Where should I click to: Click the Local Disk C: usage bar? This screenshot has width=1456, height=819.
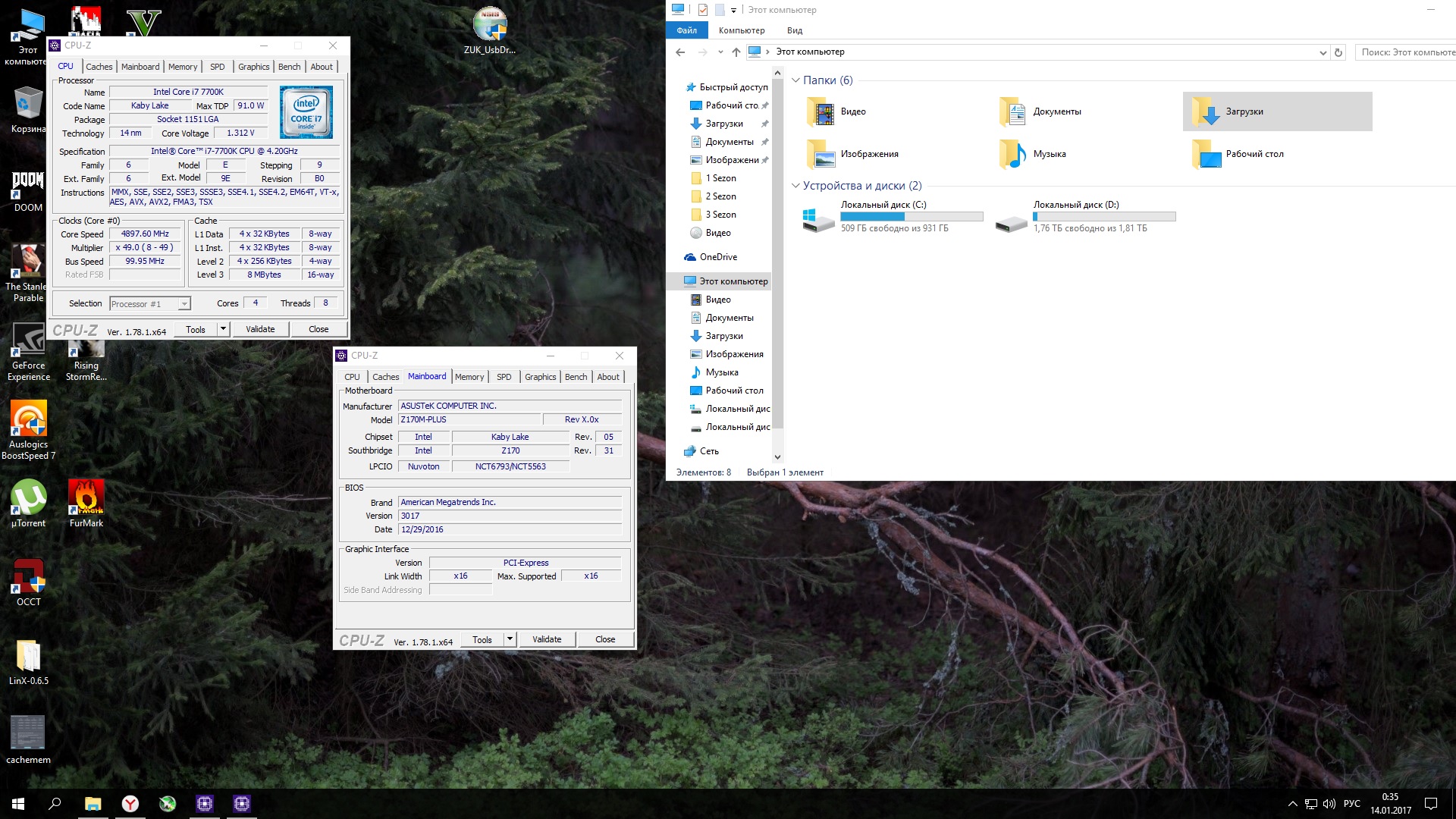pyautogui.click(x=912, y=217)
